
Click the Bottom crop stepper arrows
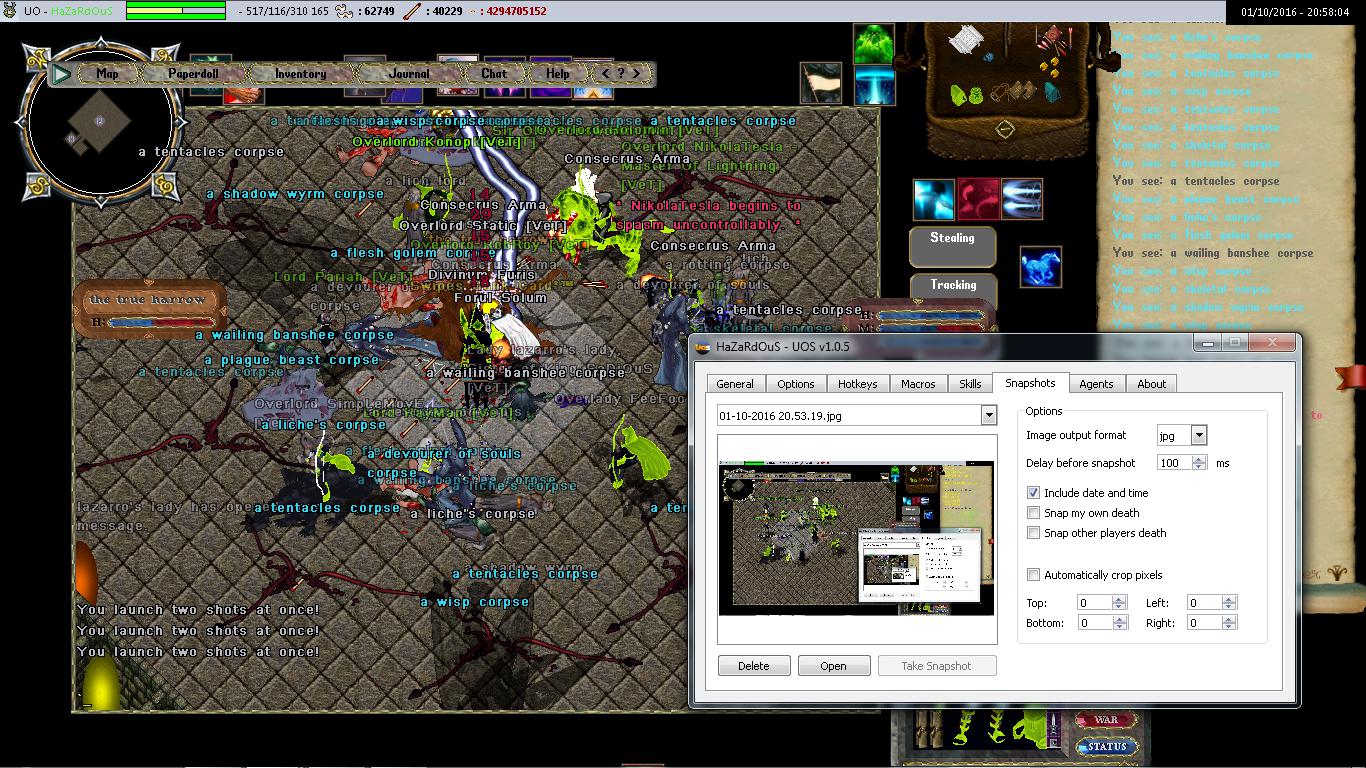[1119, 623]
